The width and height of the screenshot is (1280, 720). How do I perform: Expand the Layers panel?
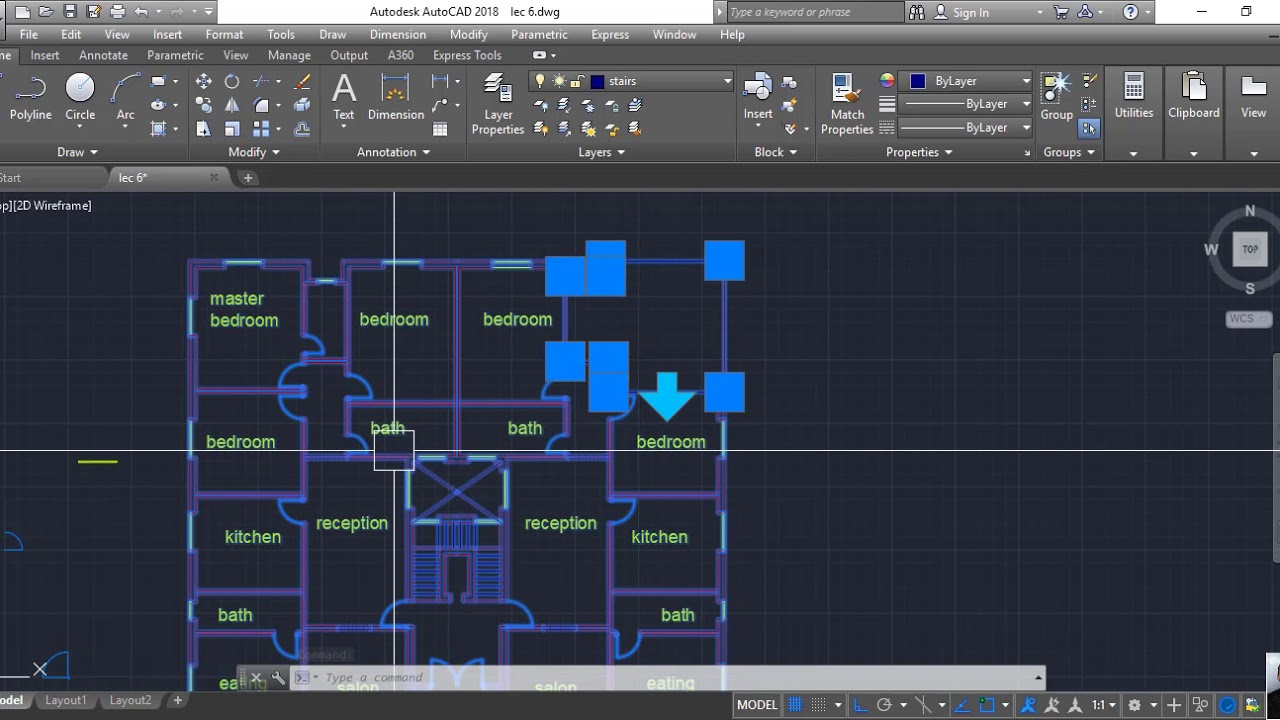[601, 152]
